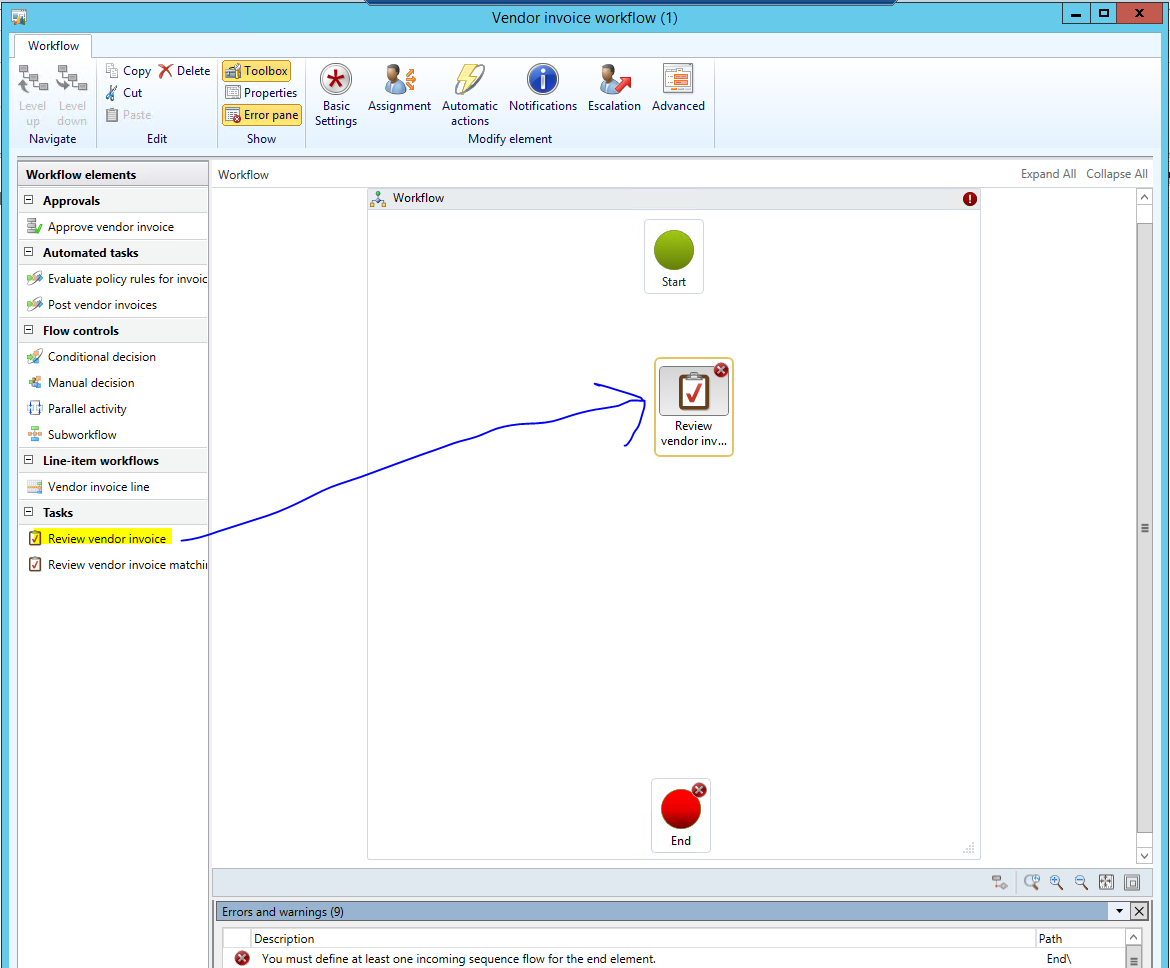Screen dimensions: 1170x968
Task: Open the Errors and warnings dropdown arrow
Action: click(x=1119, y=911)
